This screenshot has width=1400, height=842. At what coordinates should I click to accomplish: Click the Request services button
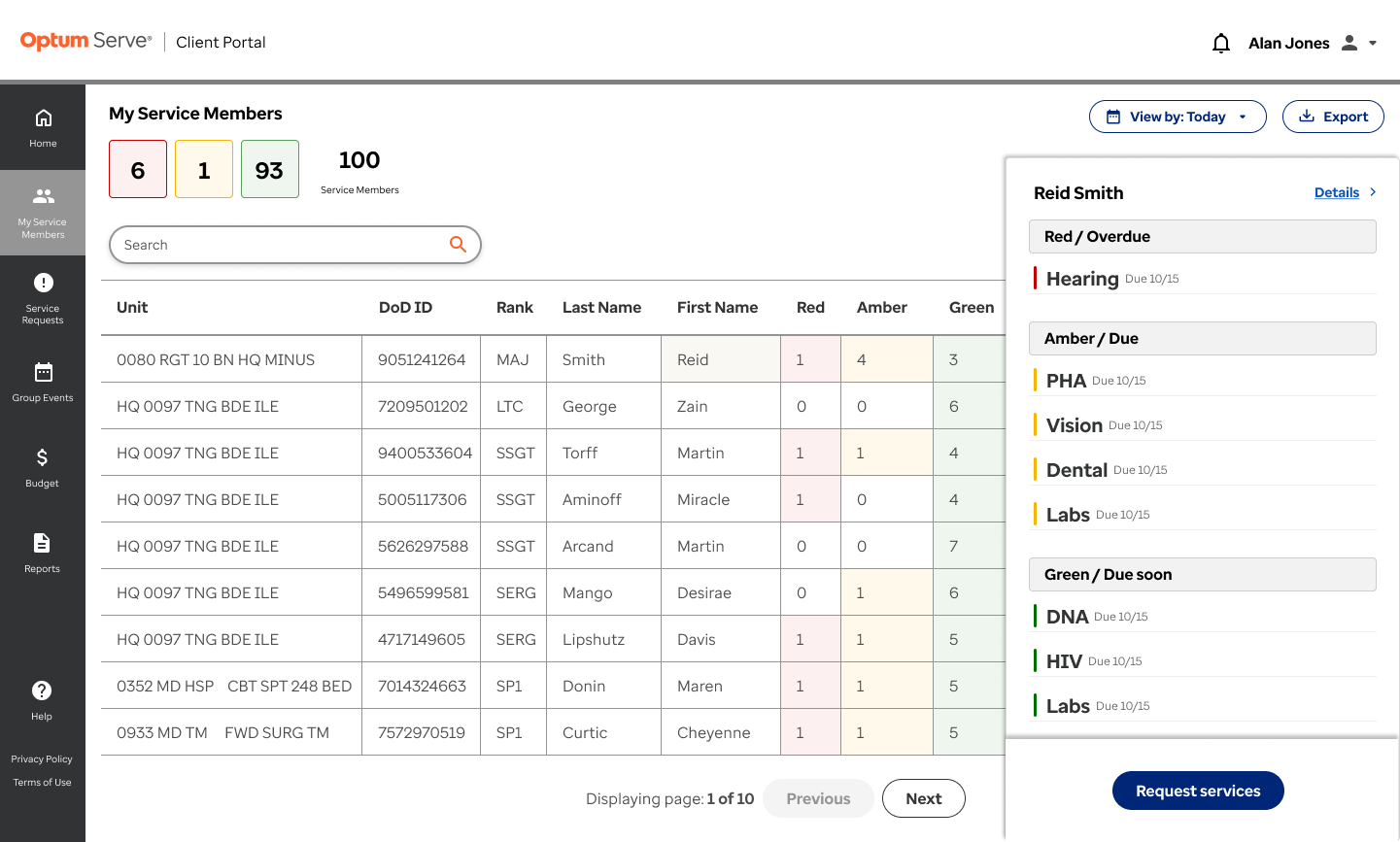(1198, 791)
